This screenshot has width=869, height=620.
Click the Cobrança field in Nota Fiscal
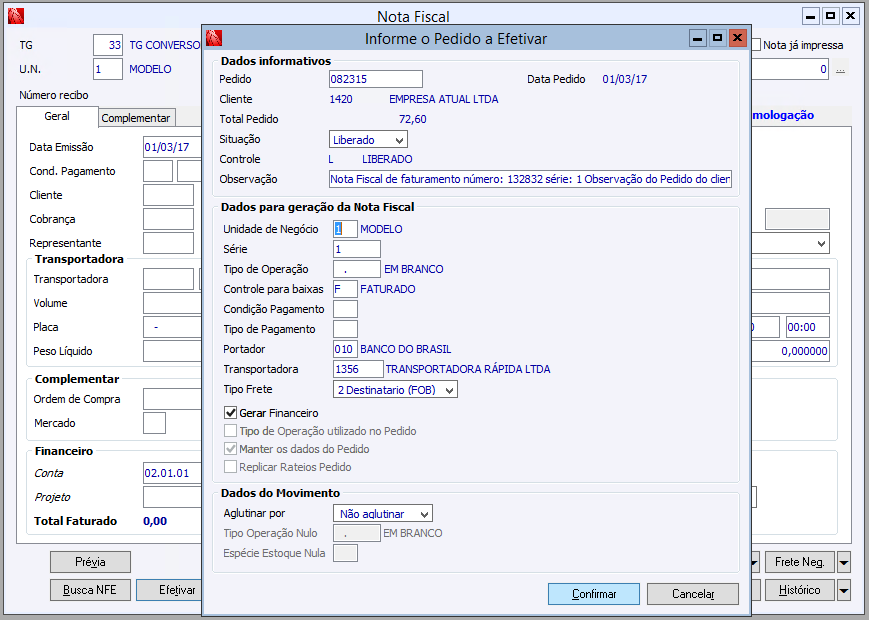tap(168, 219)
